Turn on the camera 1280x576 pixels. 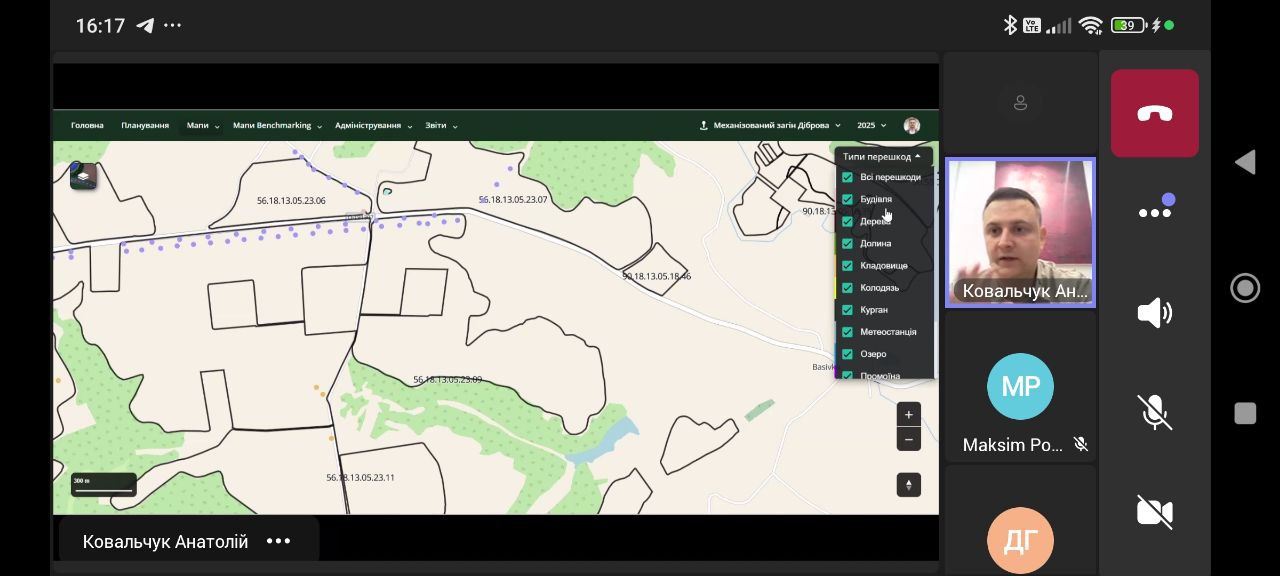pos(1154,512)
